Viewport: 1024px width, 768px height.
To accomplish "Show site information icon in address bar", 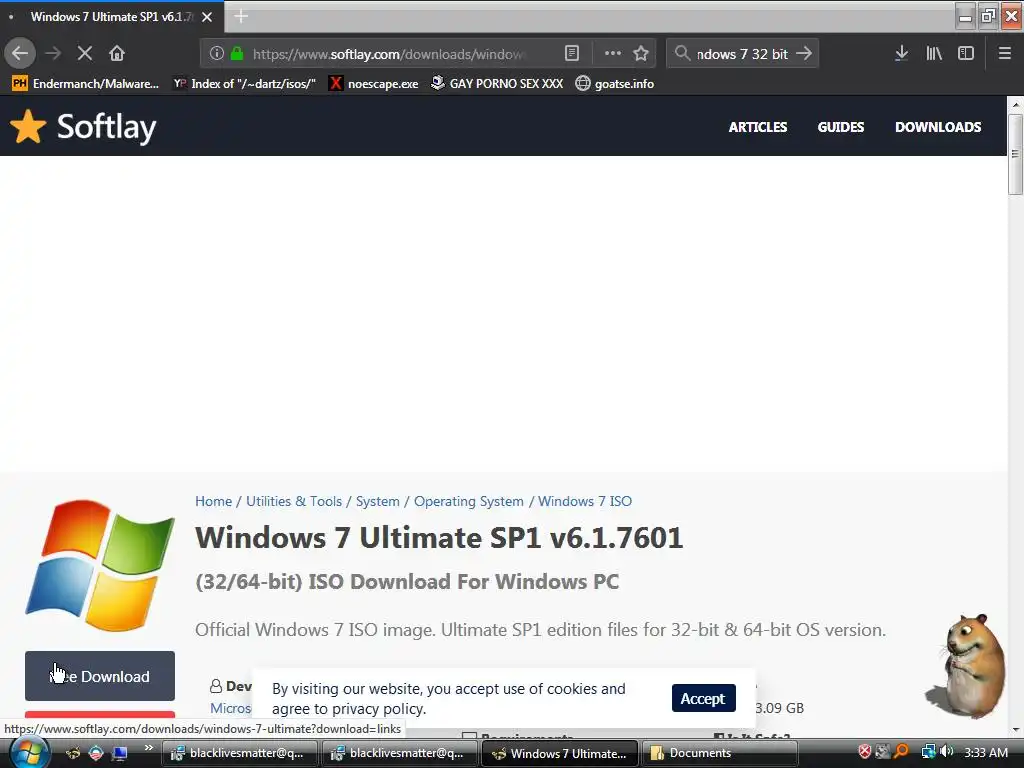I will (x=217, y=54).
